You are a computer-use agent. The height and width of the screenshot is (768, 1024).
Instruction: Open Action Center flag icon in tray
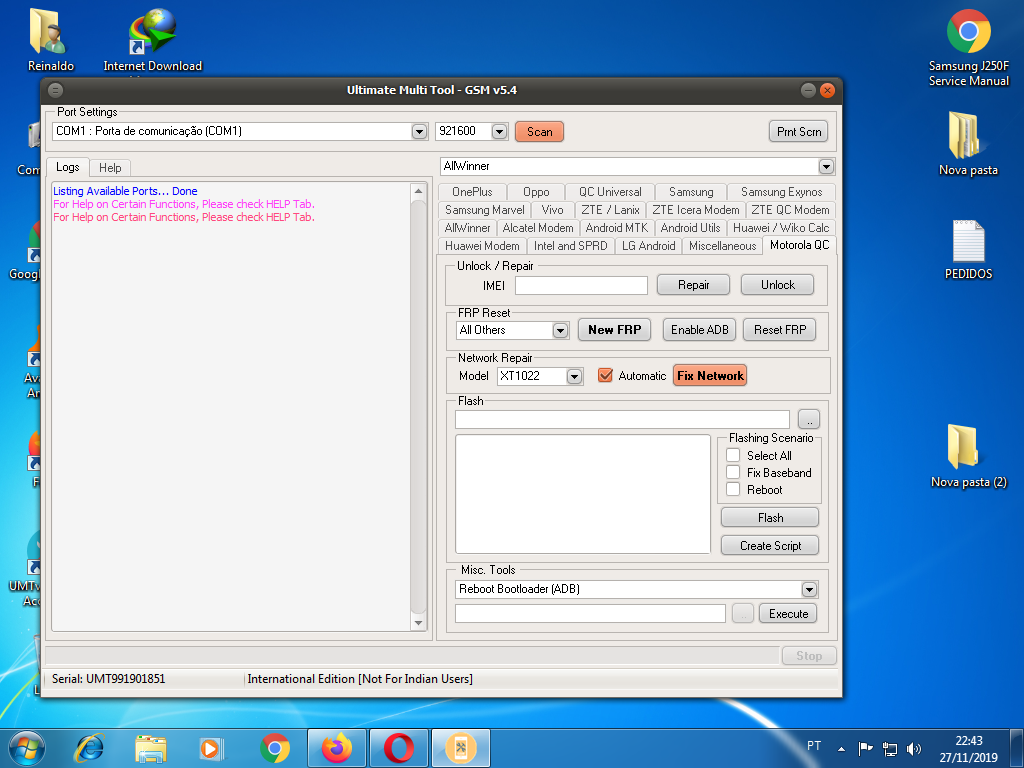[865, 748]
